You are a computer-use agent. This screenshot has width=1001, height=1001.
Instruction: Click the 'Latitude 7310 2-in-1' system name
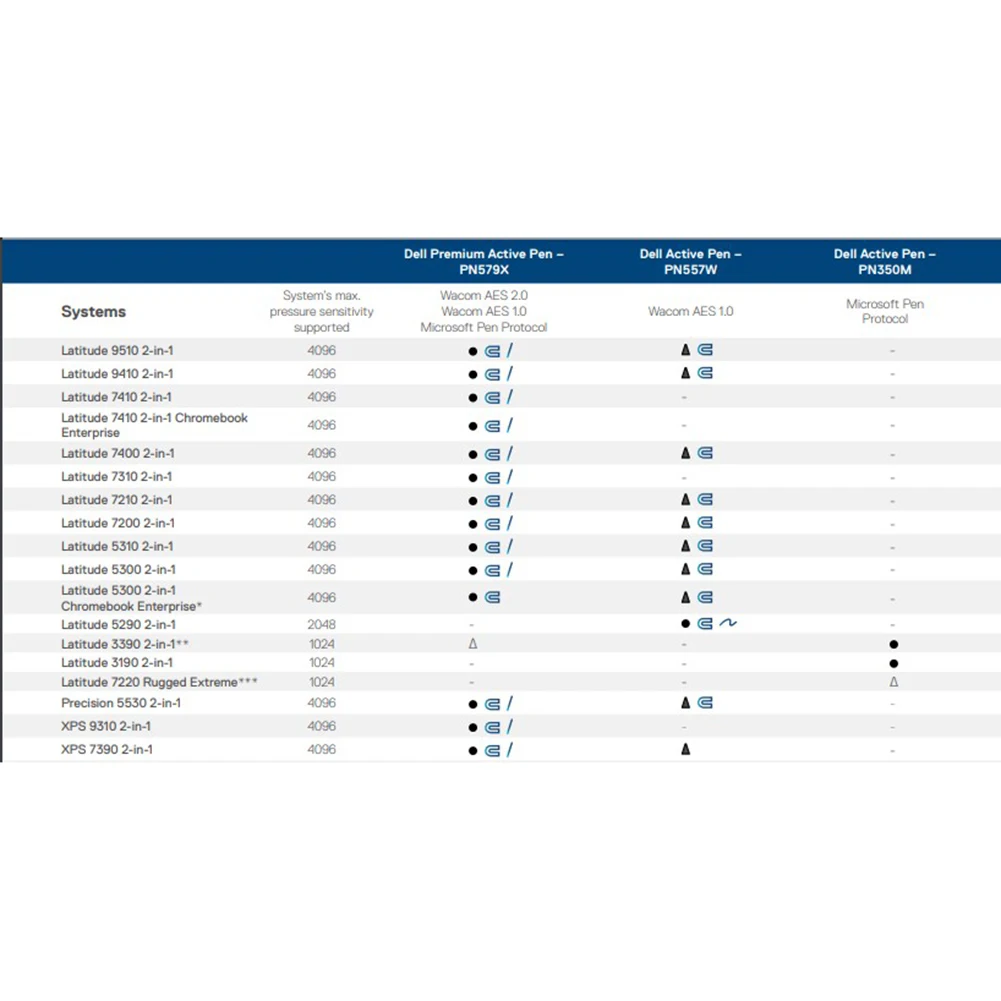117,476
